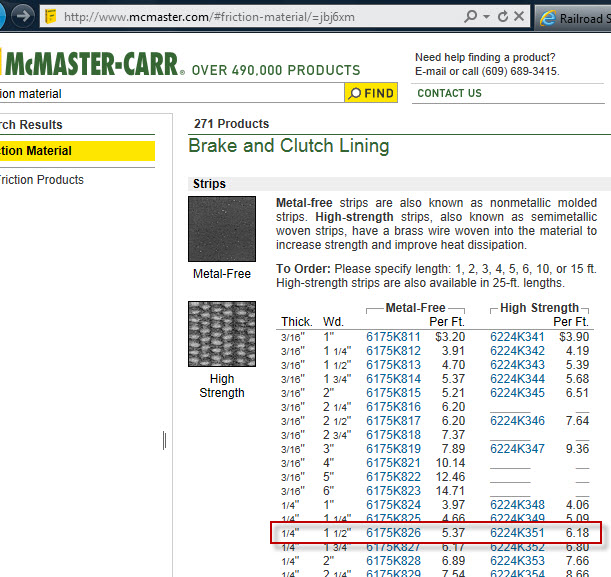Click the URL text in address bar
This screenshot has height=577, width=611.
pyautogui.click(x=209, y=17)
